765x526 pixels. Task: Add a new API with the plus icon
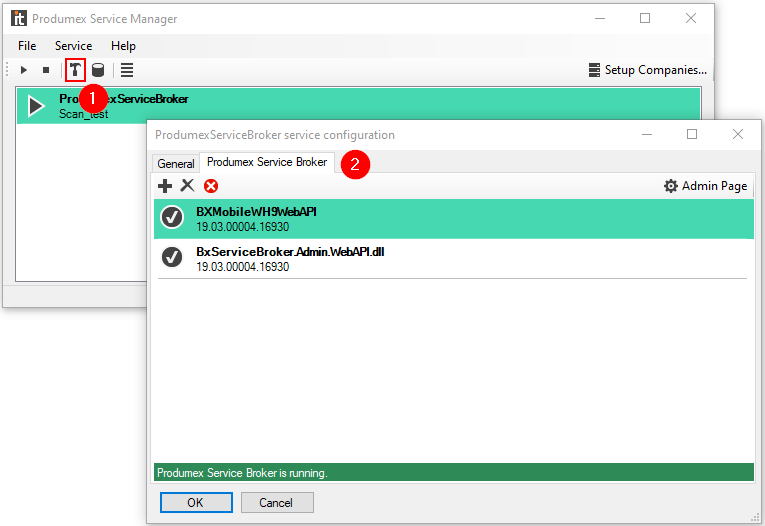[165, 186]
